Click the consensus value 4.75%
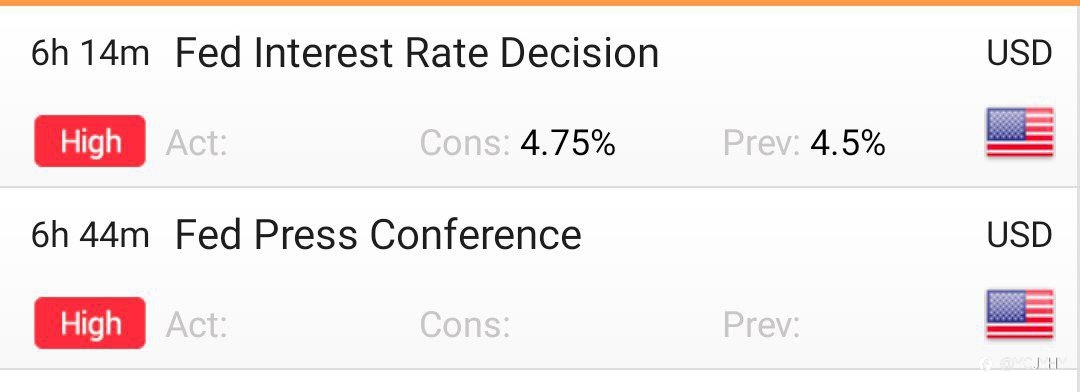Viewport: 1080px width, 392px height. point(568,143)
